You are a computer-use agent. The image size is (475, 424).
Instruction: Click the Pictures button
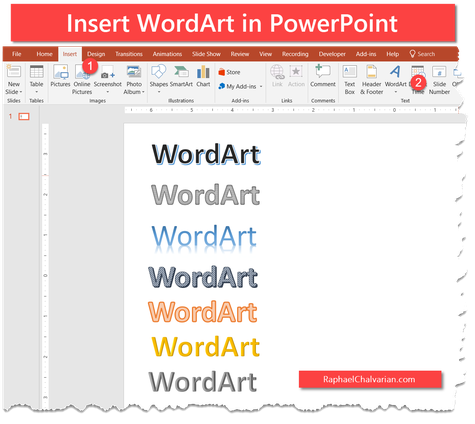pyautogui.click(x=60, y=76)
